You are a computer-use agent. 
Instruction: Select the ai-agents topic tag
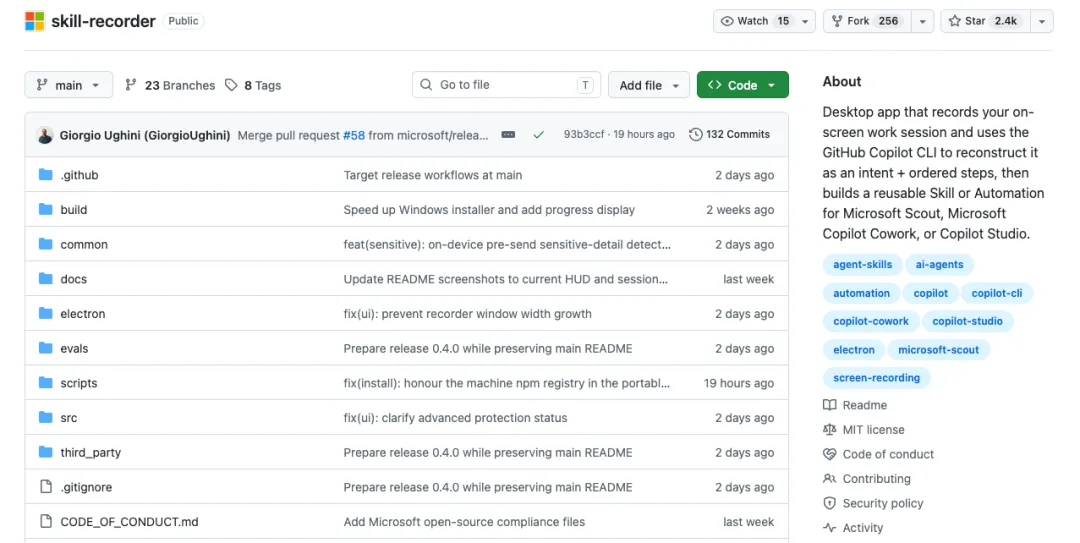939,265
